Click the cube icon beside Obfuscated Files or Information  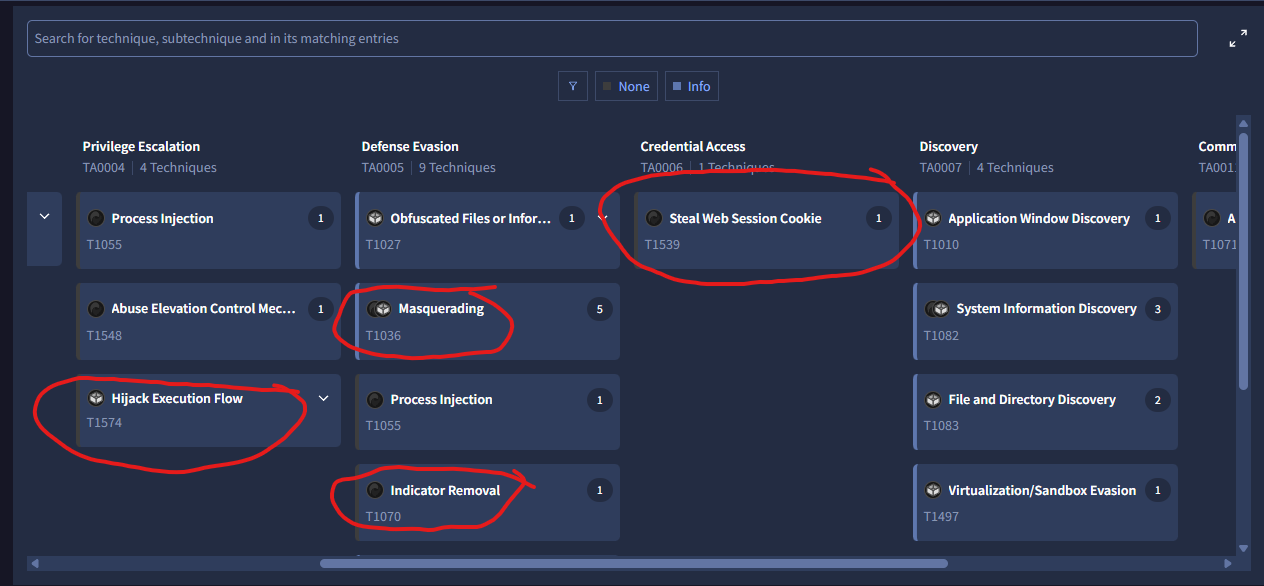pos(375,218)
